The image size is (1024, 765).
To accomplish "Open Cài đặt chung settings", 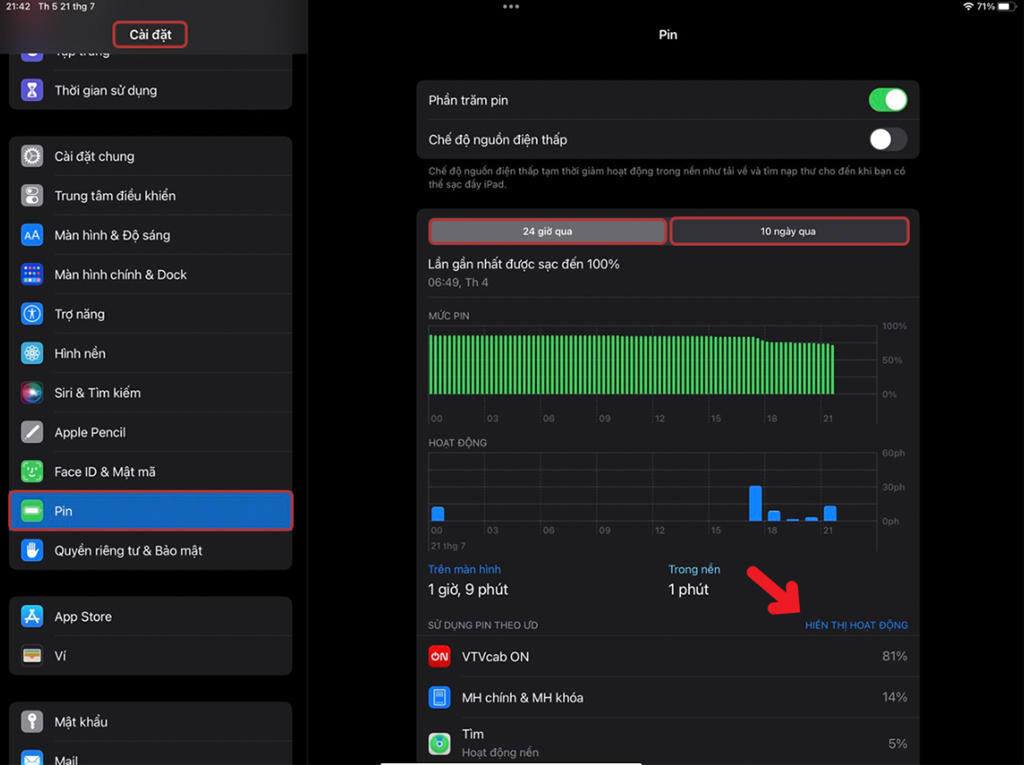I will [x=150, y=156].
